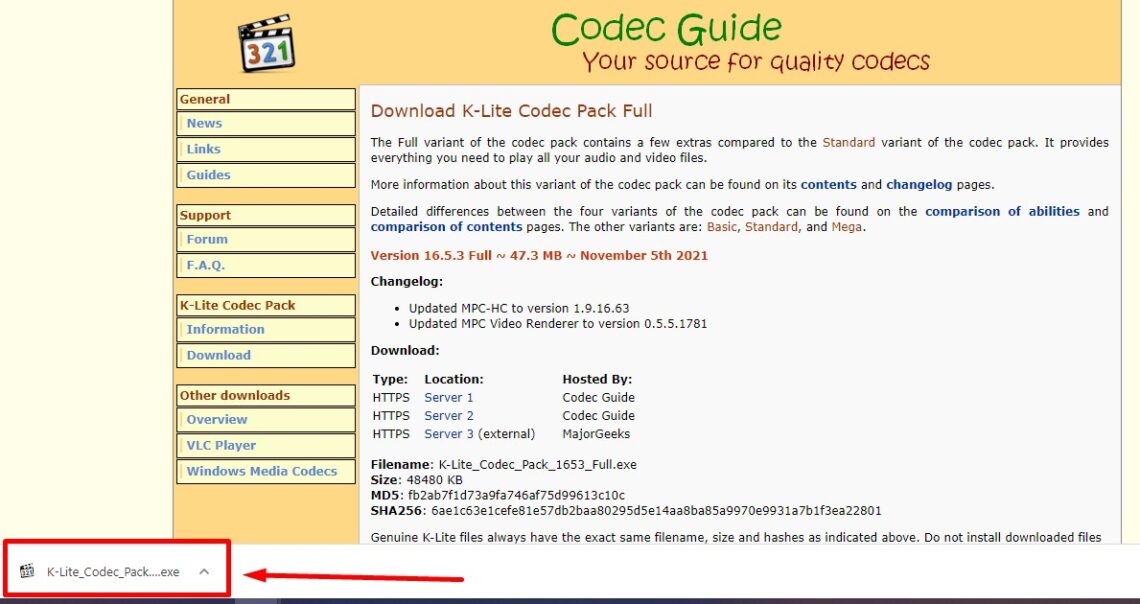Open the News page
Image resolution: width=1140 pixels, height=604 pixels.
point(203,123)
